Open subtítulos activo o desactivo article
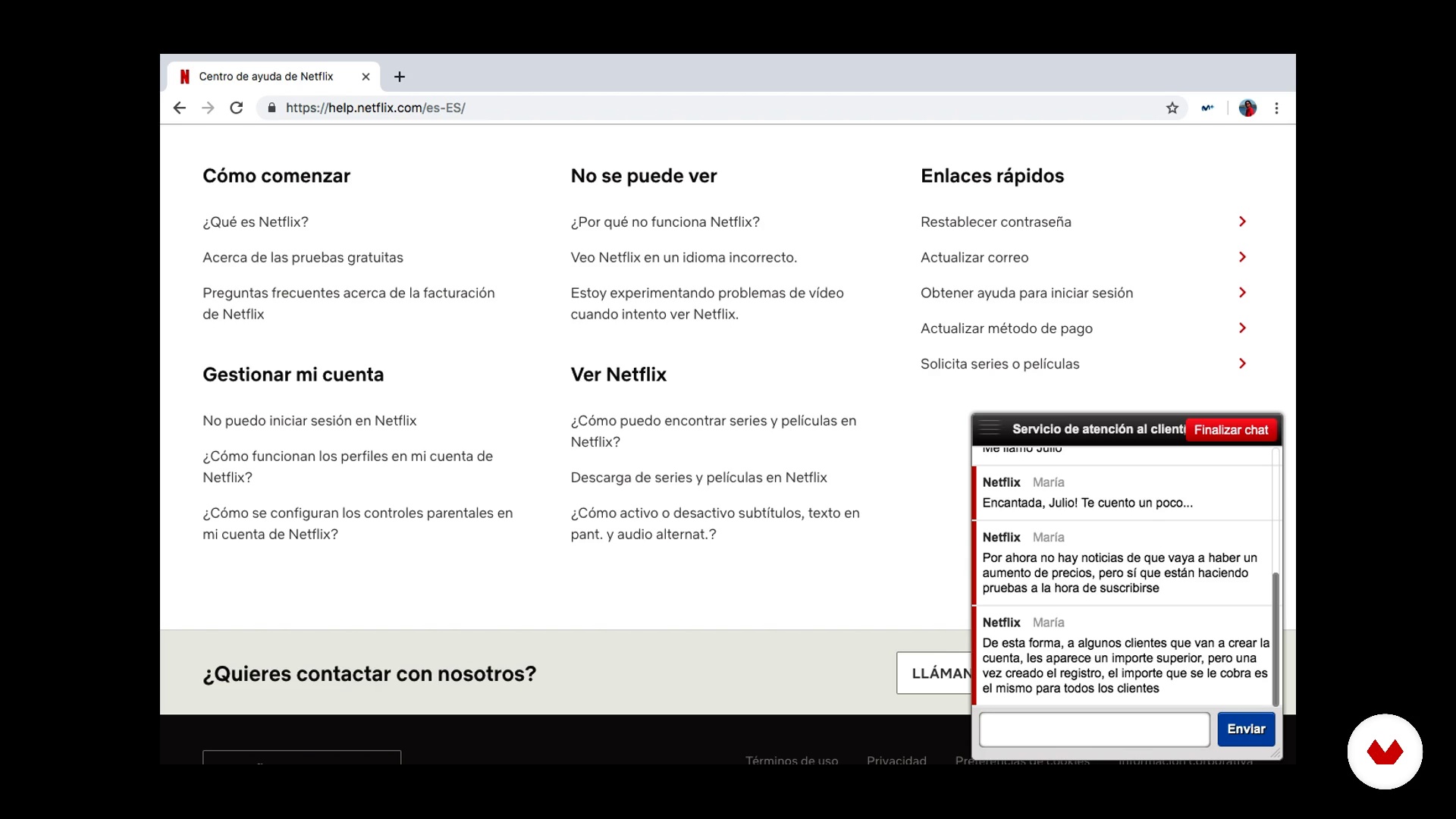 [715, 523]
